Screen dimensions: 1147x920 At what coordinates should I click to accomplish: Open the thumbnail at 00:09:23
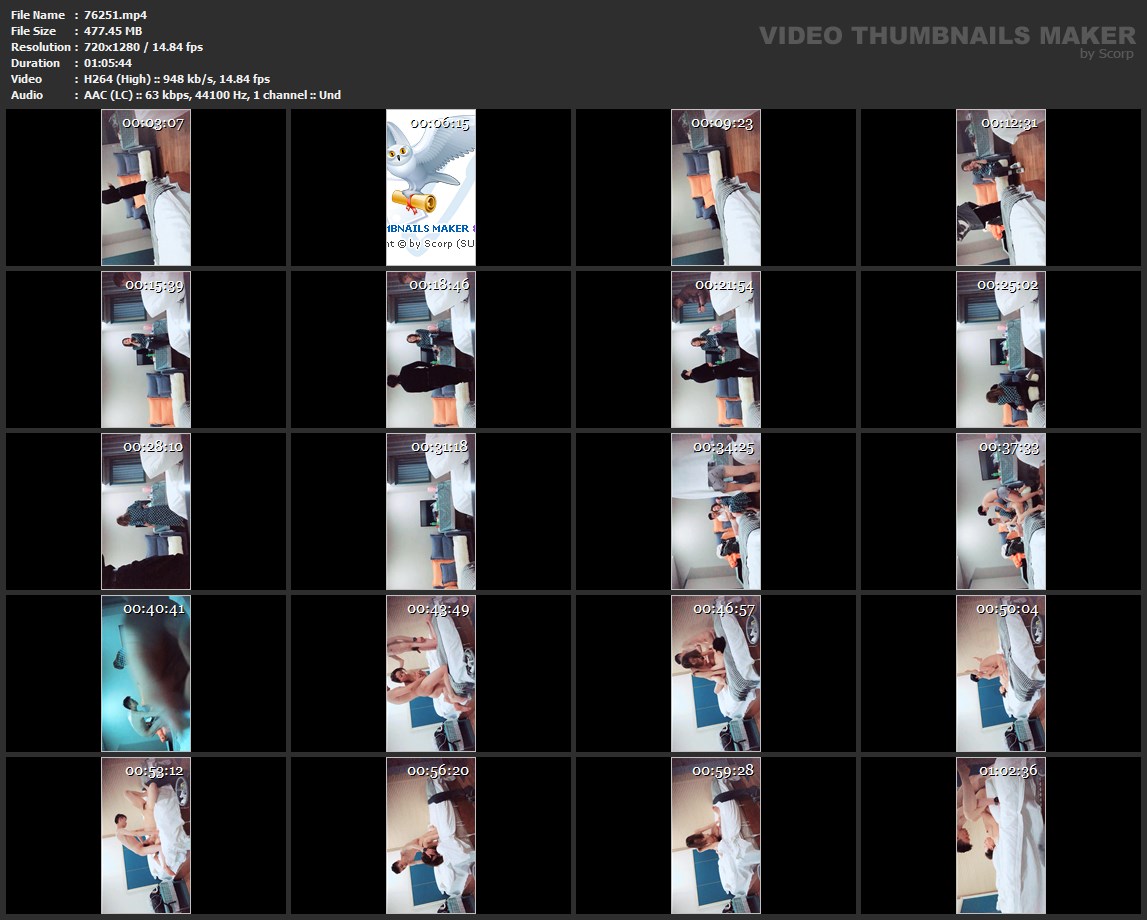tap(716, 187)
